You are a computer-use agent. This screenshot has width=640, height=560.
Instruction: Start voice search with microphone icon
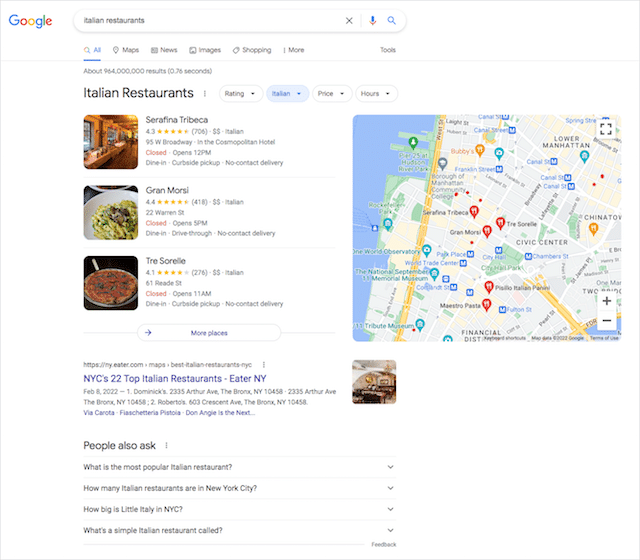[372, 20]
